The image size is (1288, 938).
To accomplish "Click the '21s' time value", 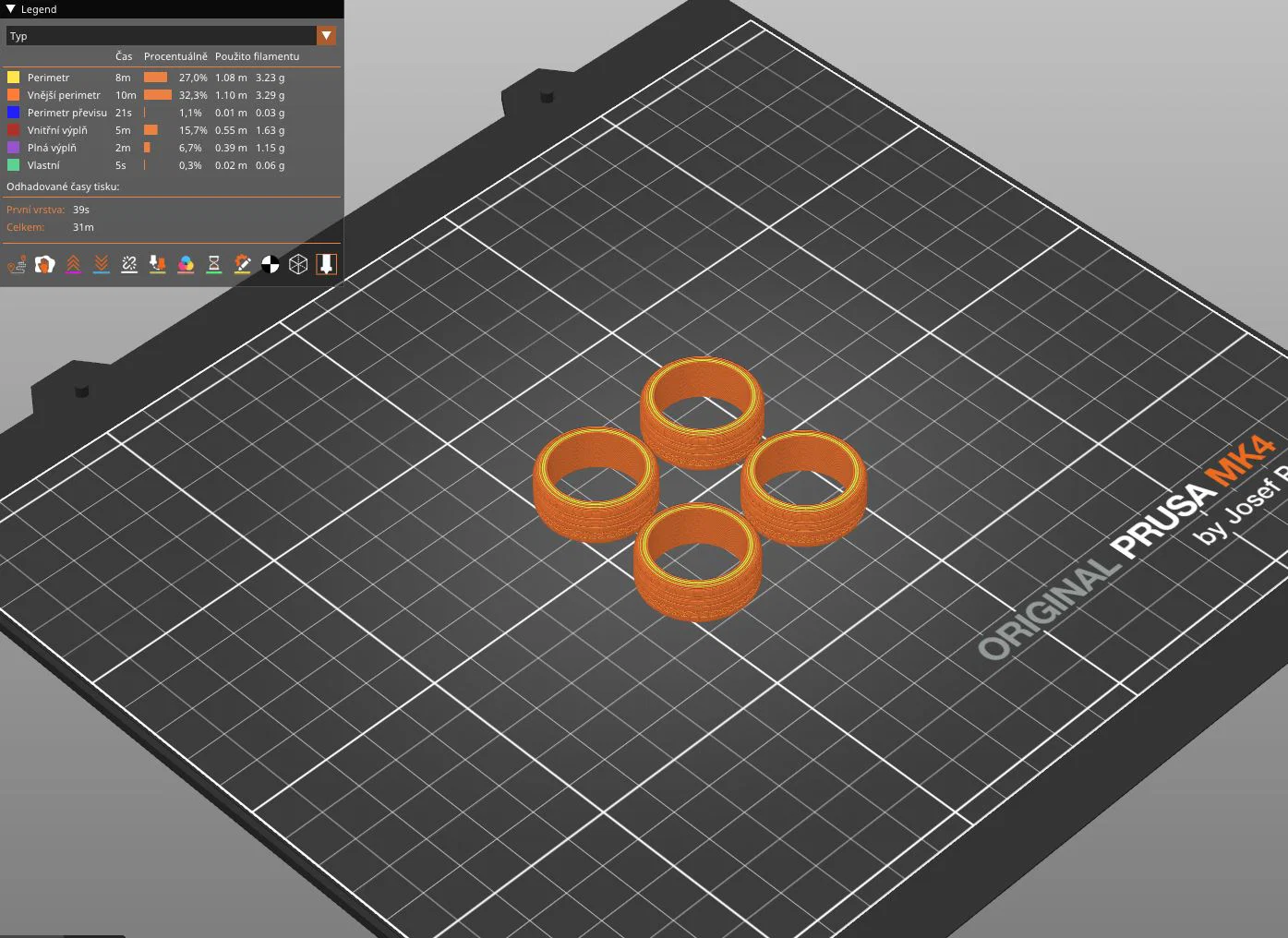I will click(x=124, y=113).
